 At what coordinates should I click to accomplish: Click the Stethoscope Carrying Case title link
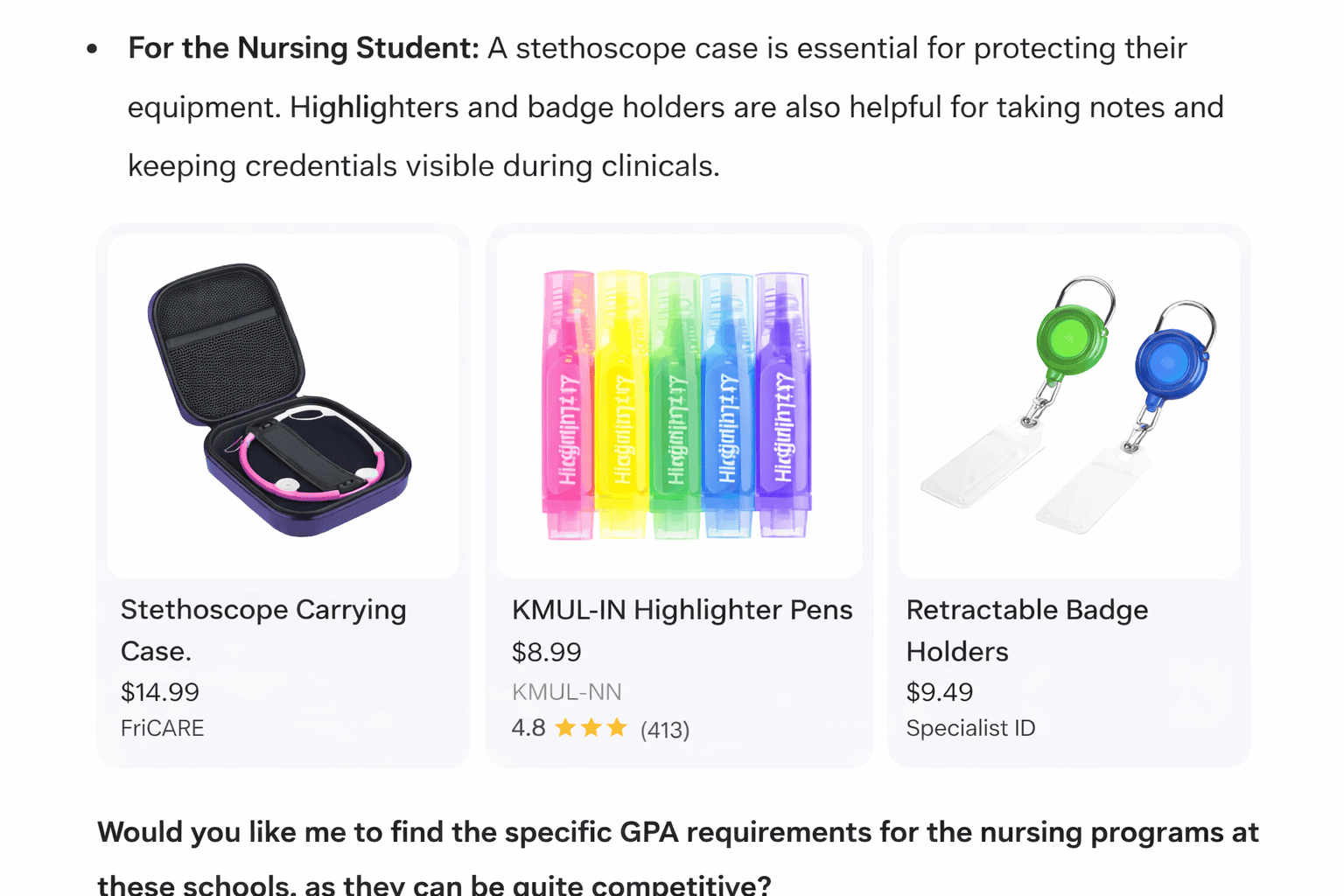pos(263,630)
